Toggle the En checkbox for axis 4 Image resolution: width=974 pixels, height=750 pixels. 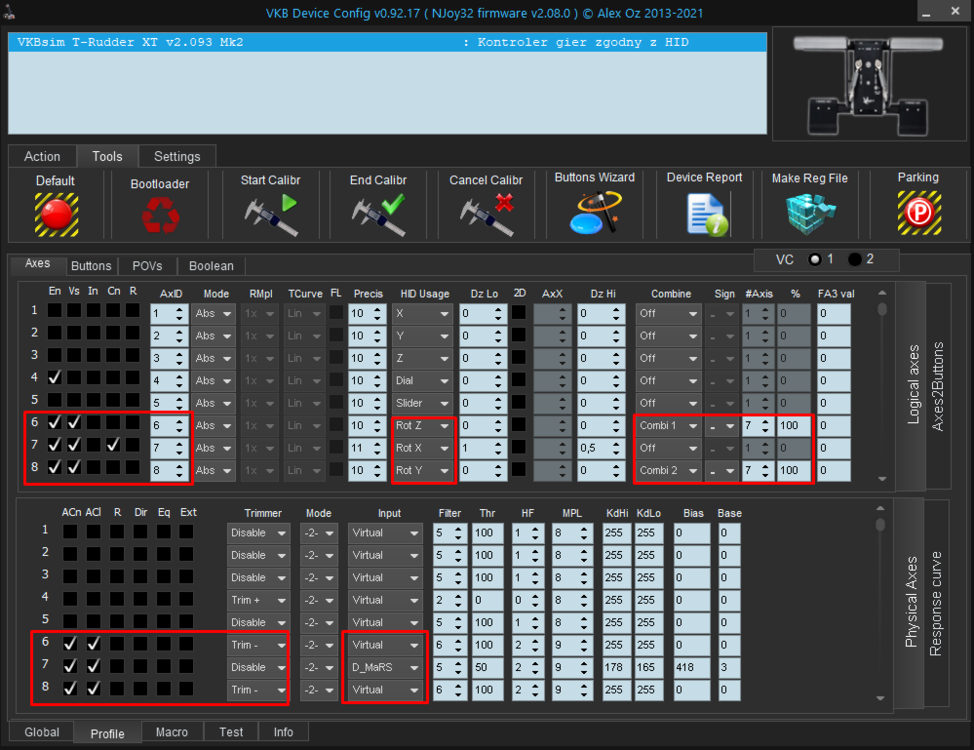pos(54,378)
